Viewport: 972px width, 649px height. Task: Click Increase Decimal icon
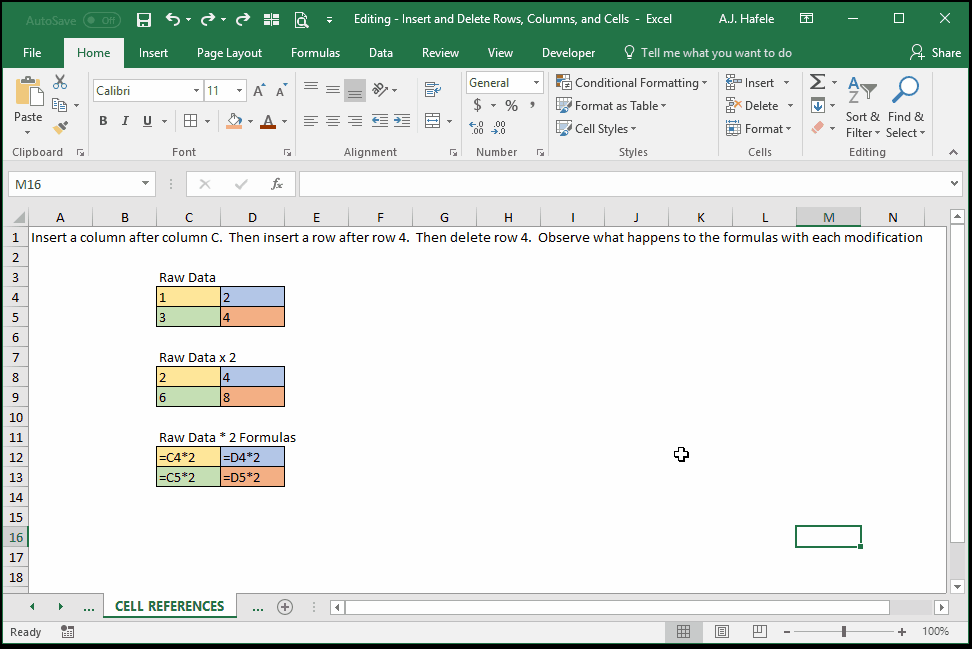(x=477, y=128)
